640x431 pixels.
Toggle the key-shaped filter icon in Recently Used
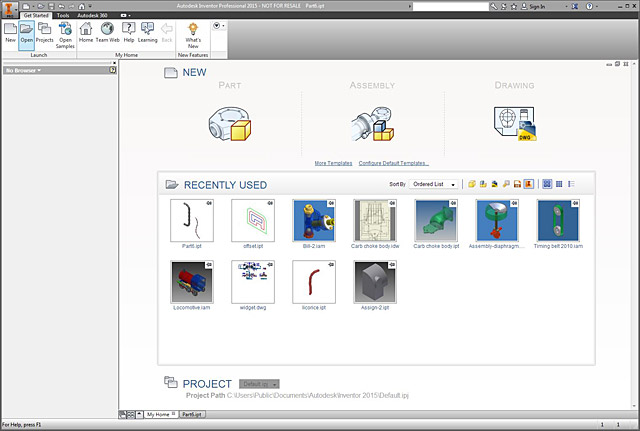506,184
